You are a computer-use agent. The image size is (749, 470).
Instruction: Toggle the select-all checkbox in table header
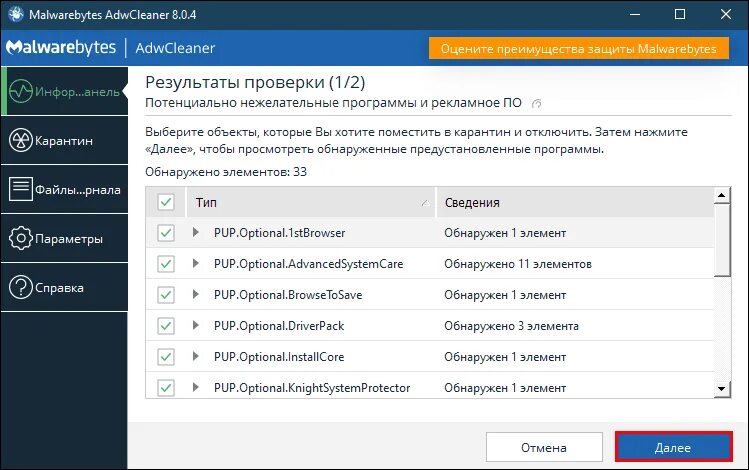coord(166,202)
